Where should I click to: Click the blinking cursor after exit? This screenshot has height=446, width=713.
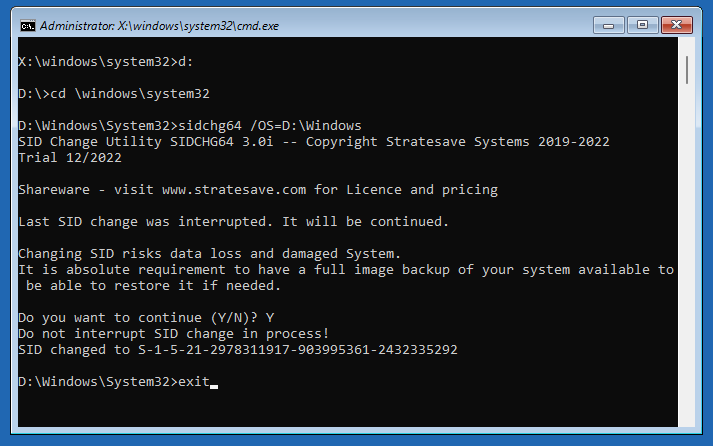click(214, 386)
